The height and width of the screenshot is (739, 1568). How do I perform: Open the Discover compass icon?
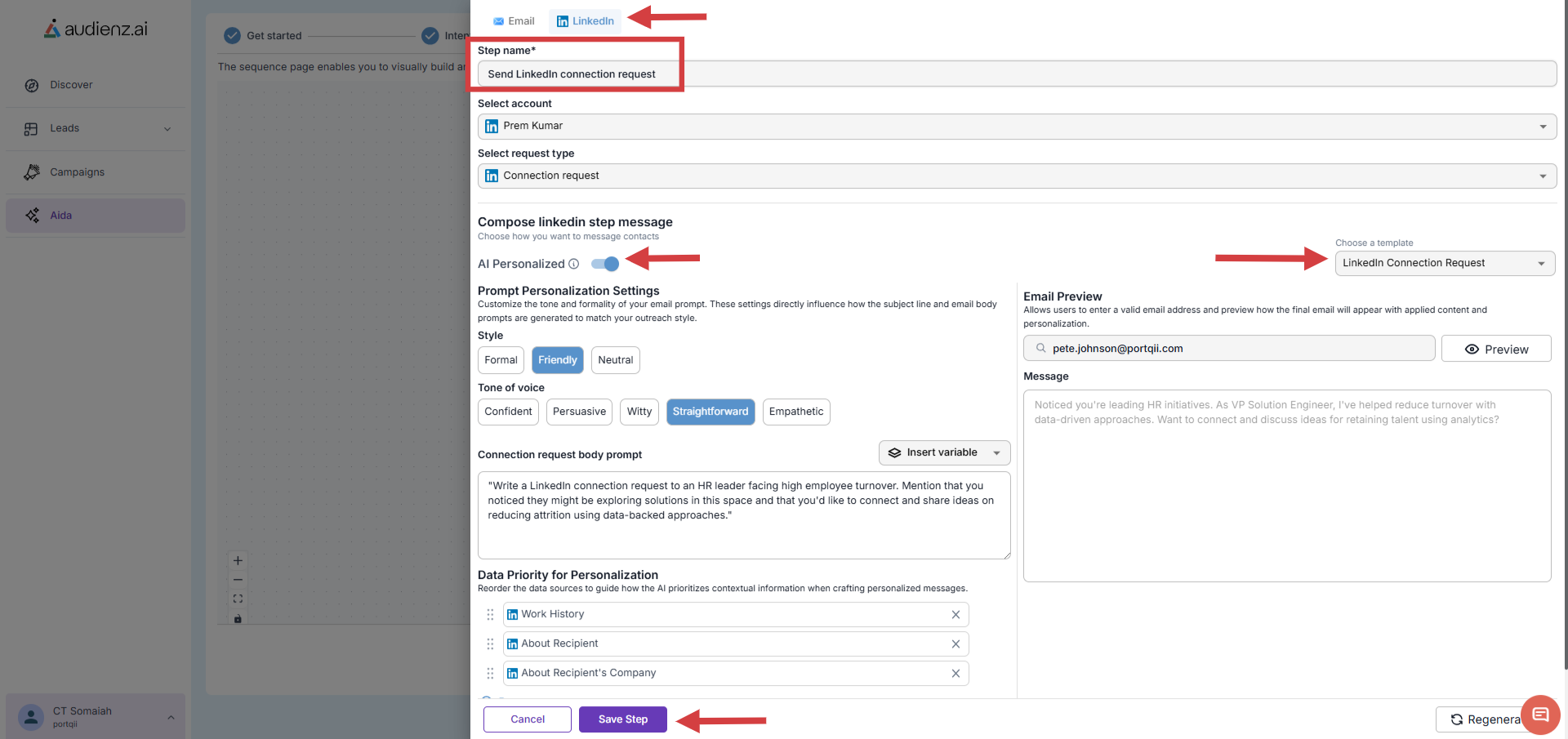tap(32, 86)
